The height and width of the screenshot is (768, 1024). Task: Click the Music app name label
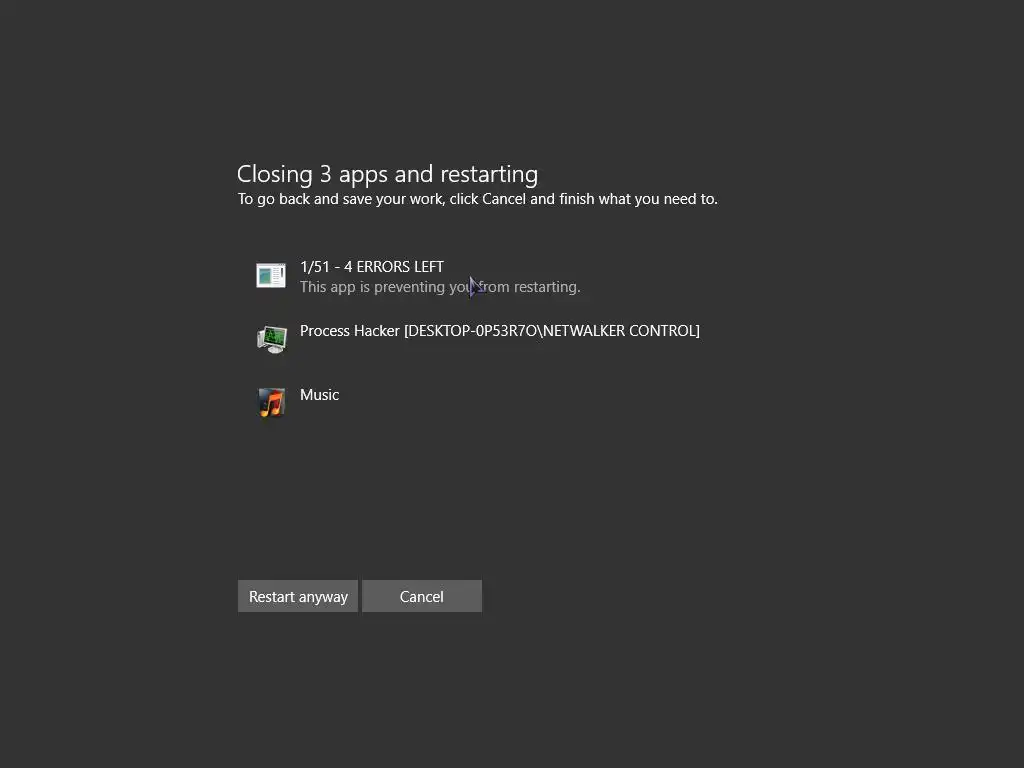pos(319,394)
